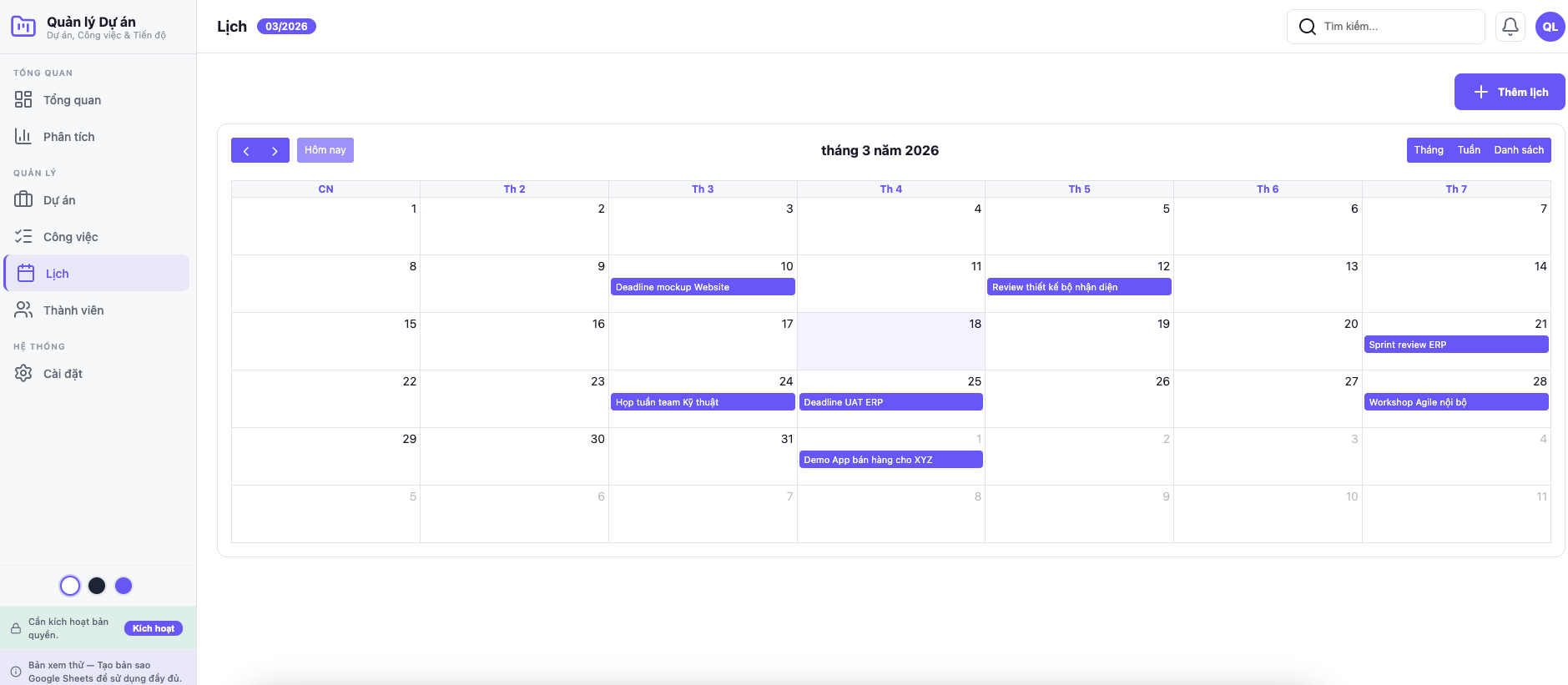The height and width of the screenshot is (685, 1568).
Task: Click the Dự án briefcase icon
Action: tap(23, 200)
